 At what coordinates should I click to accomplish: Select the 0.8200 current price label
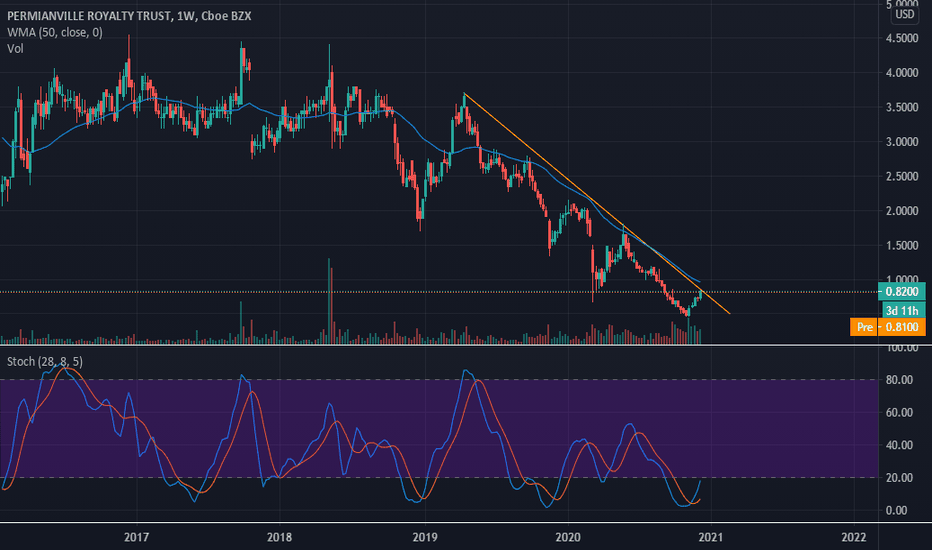pos(902,291)
